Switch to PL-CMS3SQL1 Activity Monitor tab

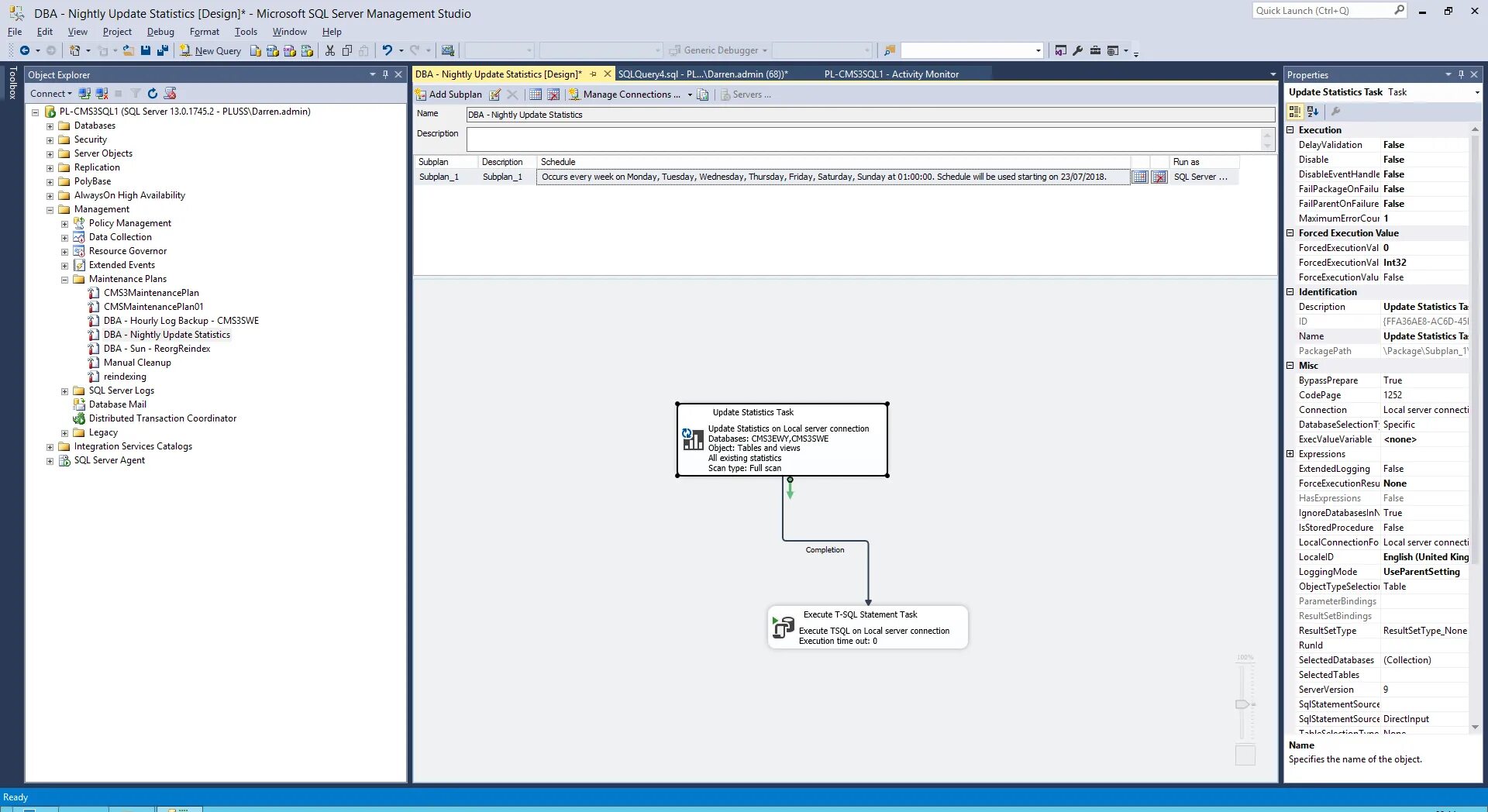tap(891, 74)
